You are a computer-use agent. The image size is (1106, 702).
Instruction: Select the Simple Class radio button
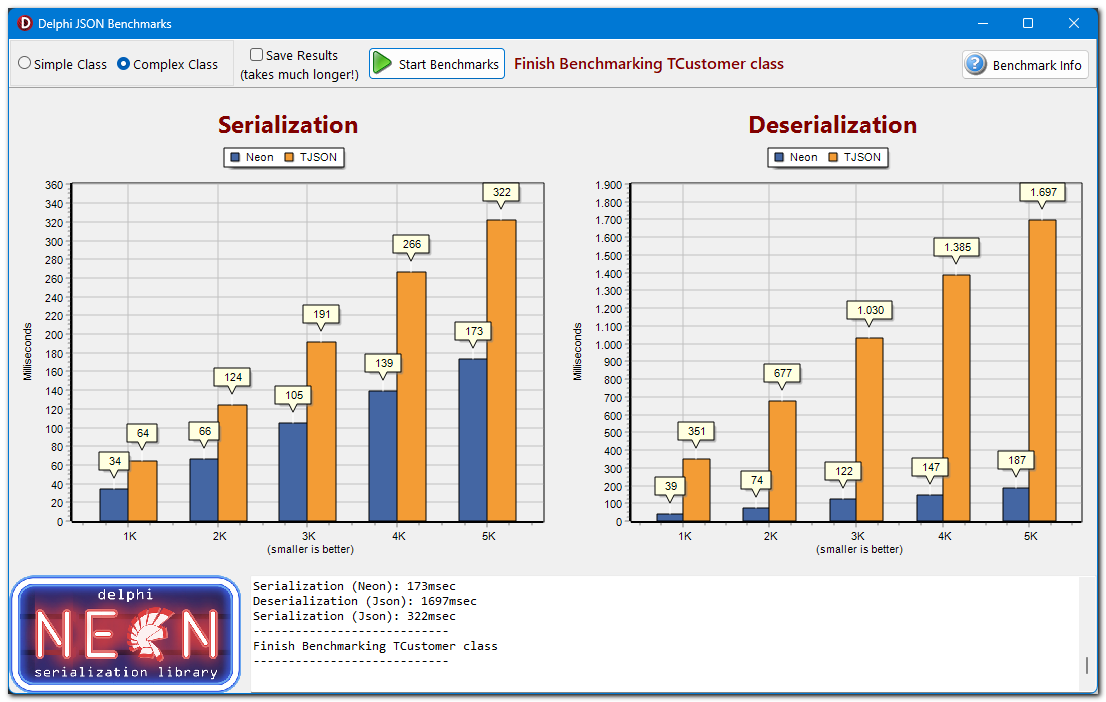coord(62,64)
